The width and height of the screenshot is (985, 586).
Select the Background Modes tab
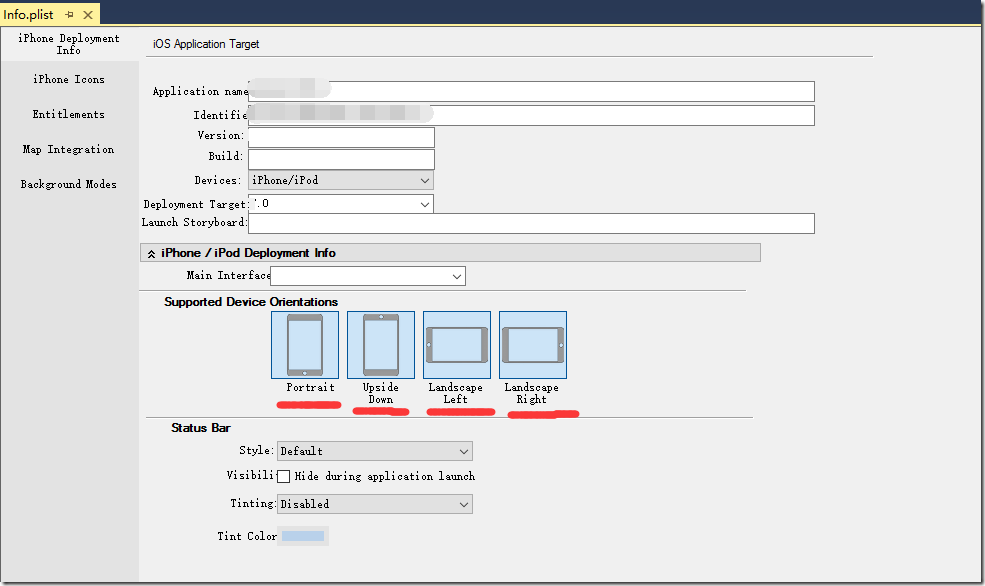point(68,185)
